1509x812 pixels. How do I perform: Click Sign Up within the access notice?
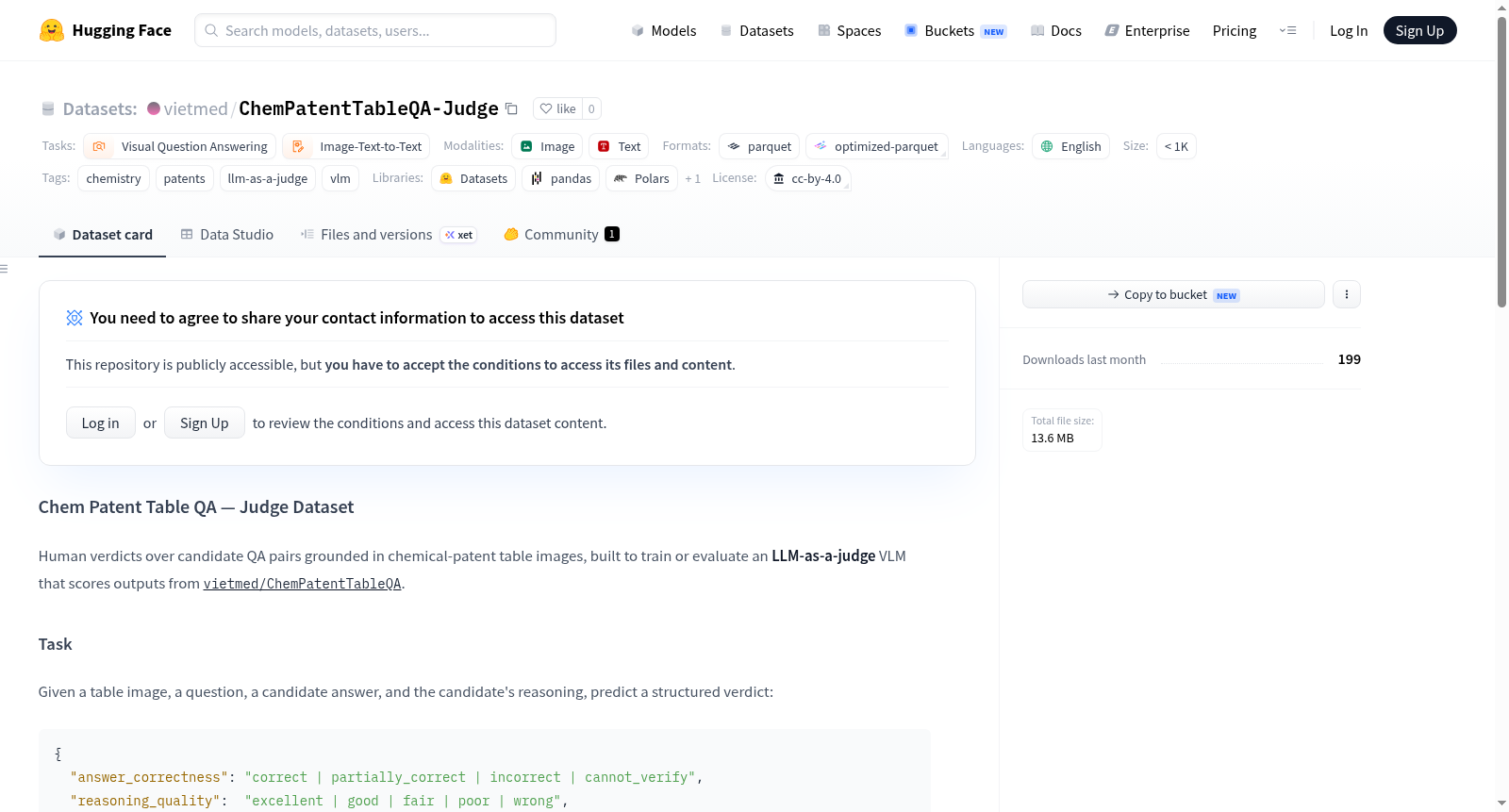point(205,423)
